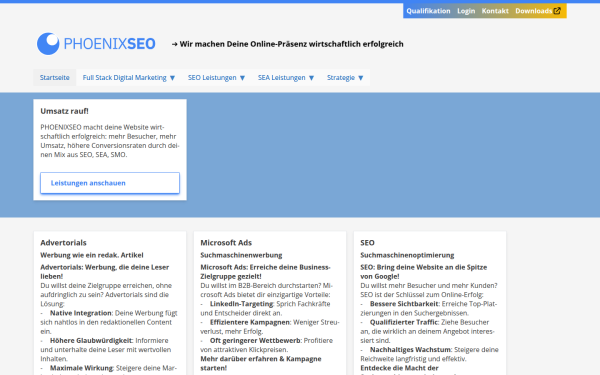Viewport: 600px width, 375px height.
Task: Click 'Native Integration' bullet text
Action: [x=81, y=313]
